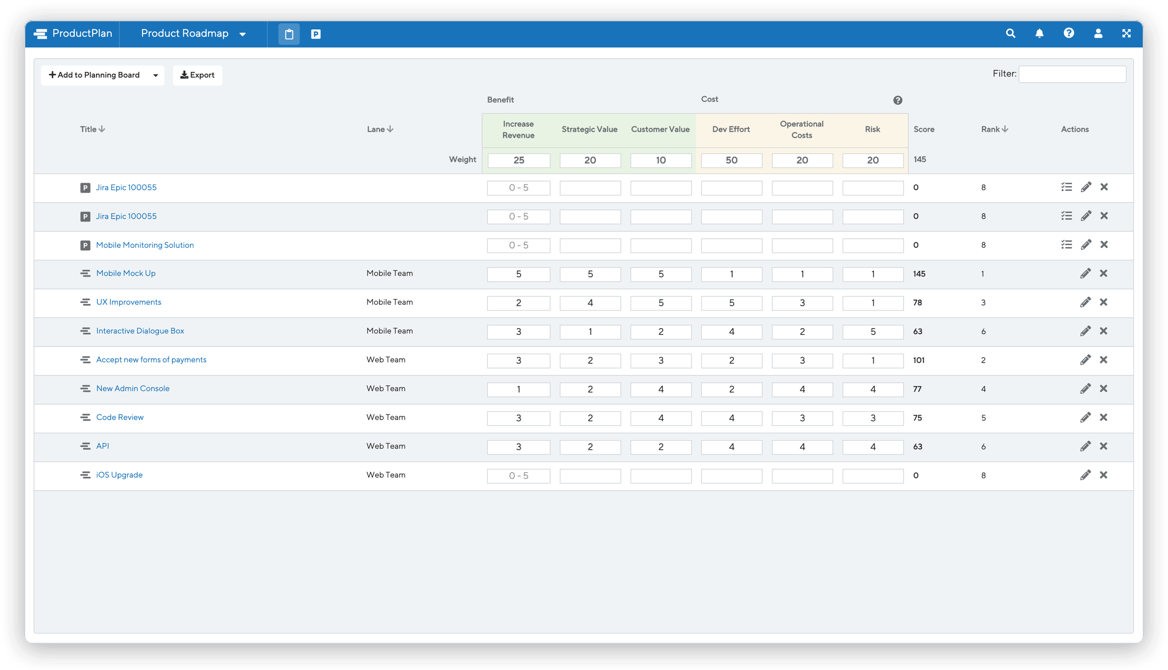Edit UX Improvements pencil icon
Image resolution: width=1168 pixels, height=670 pixels.
point(1085,303)
